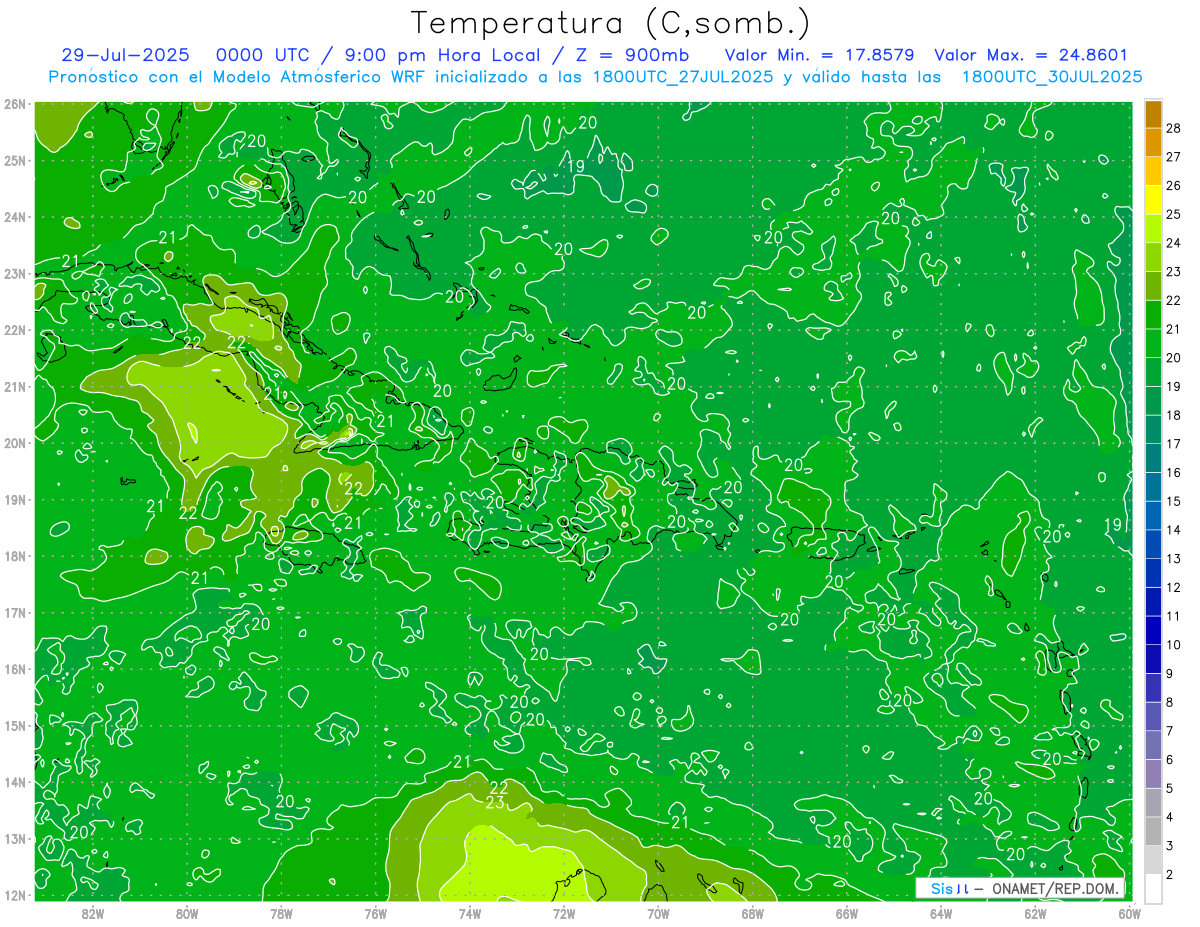Click the latitude label '12N'
This screenshot has height=927, width=1200.
[15, 895]
